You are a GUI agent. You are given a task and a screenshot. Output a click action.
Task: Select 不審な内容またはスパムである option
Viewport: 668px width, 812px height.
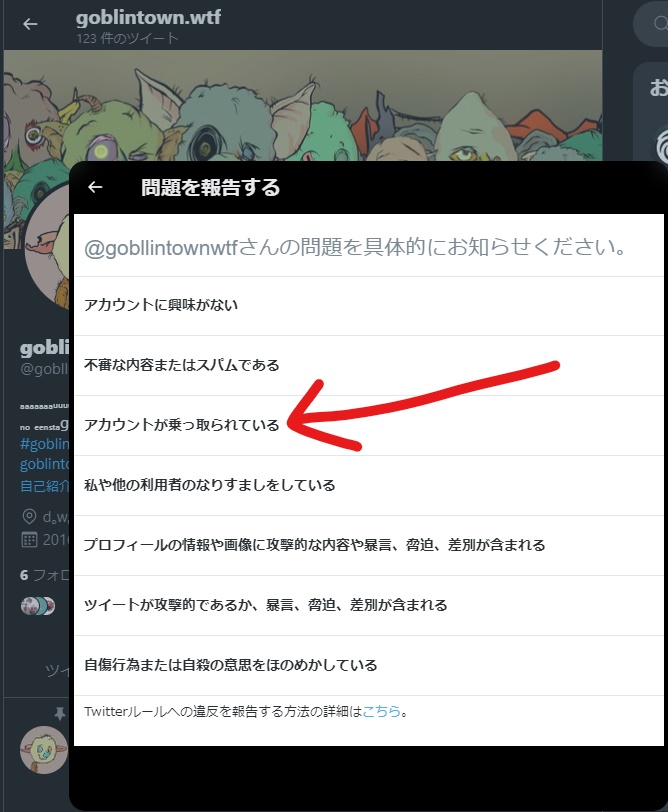(369, 366)
